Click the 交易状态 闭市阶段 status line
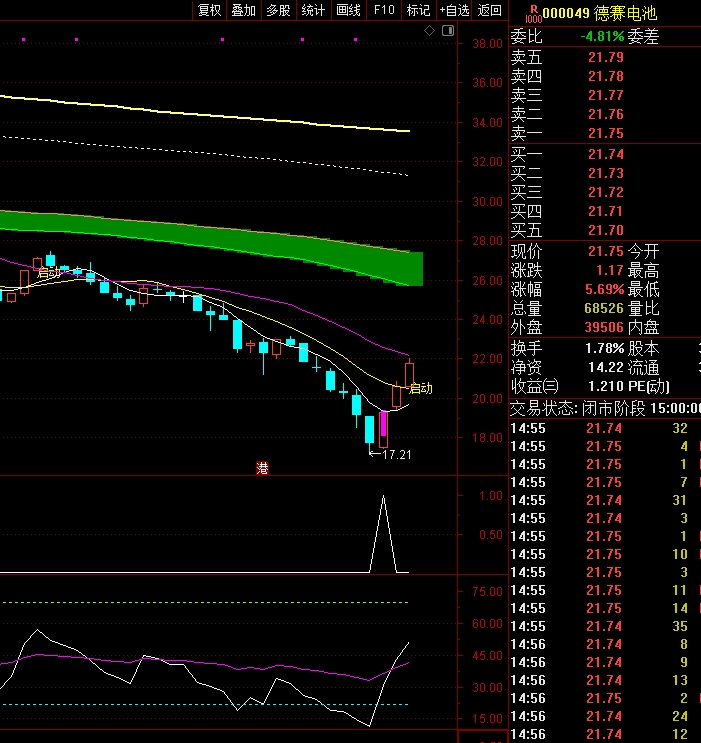The height and width of the screenshot is (743, 701). (x=605, y=408)
